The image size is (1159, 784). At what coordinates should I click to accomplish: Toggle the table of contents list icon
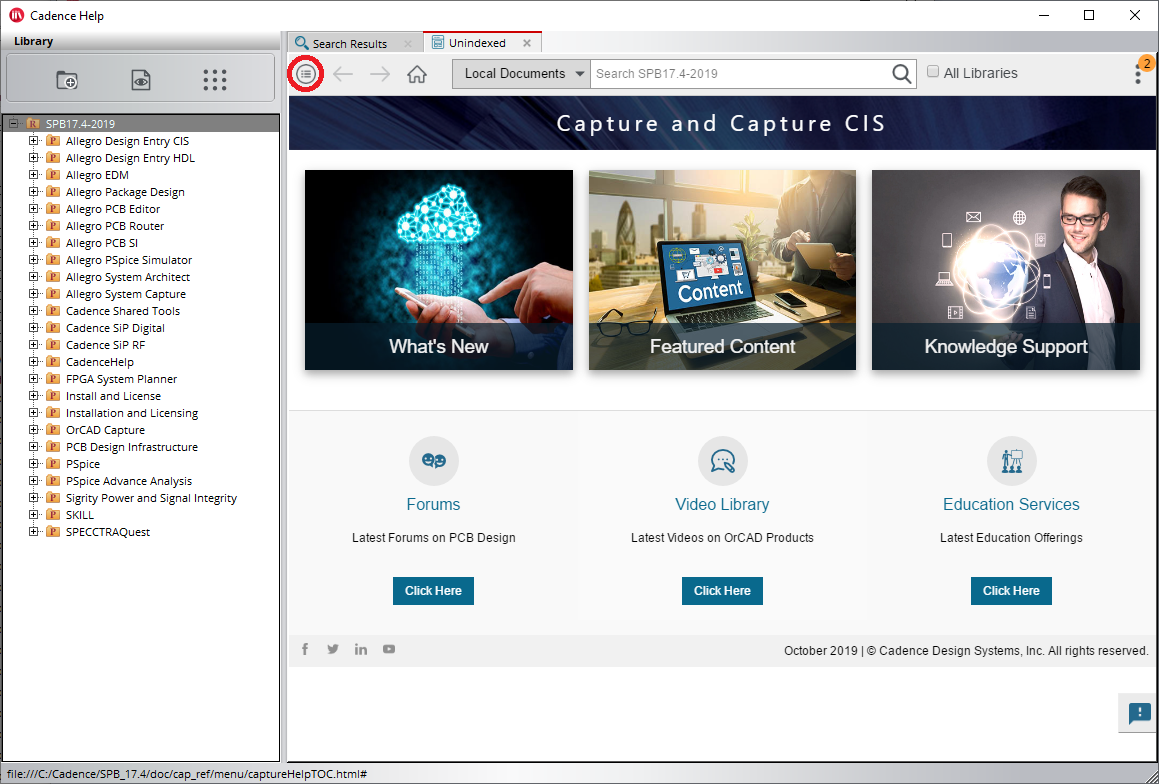pyautogui.click(x=305, y=73)
